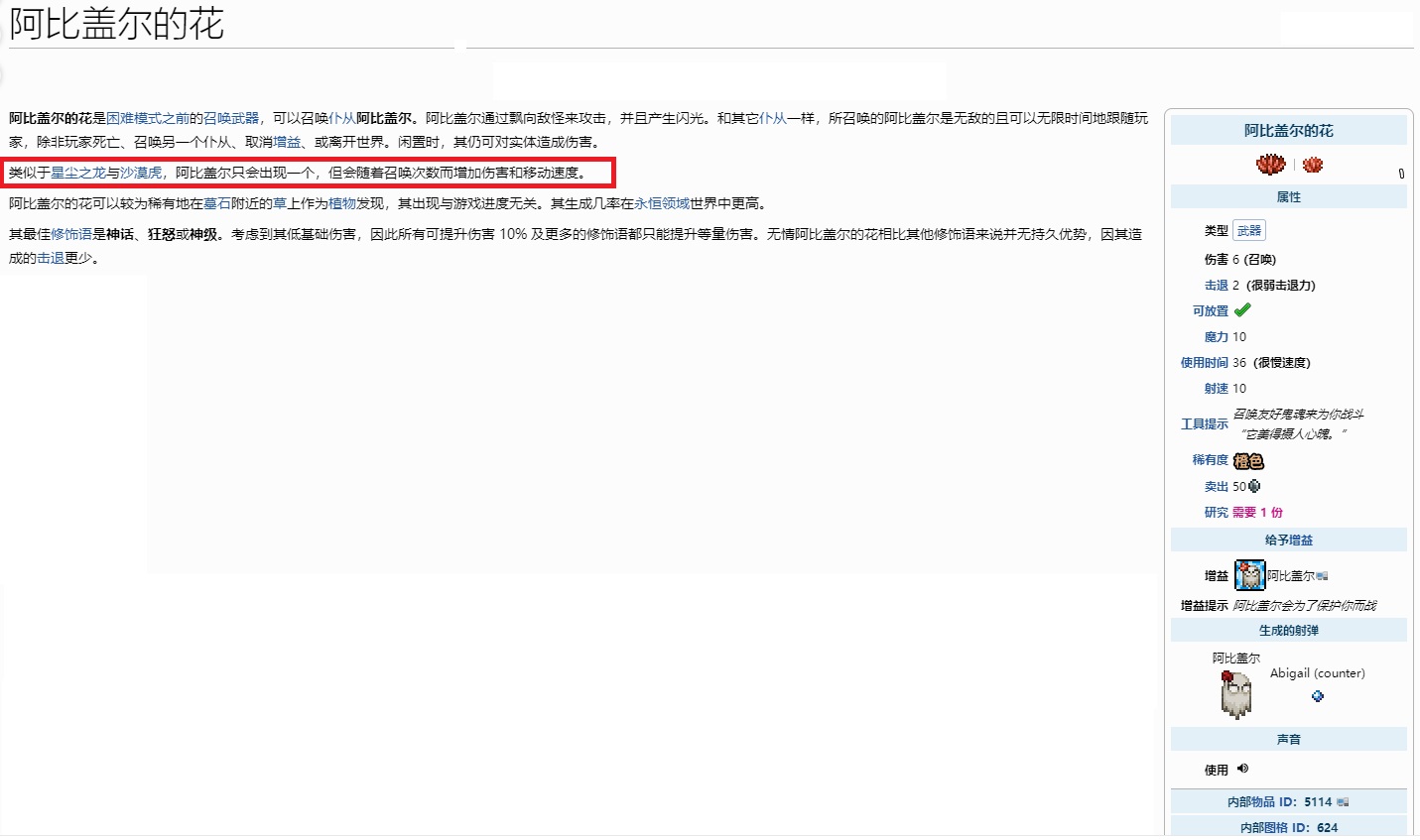This screenshot has width=1420, height=840.
Task: Click the 武器 type tag
Action: [x=1249, y=231]
